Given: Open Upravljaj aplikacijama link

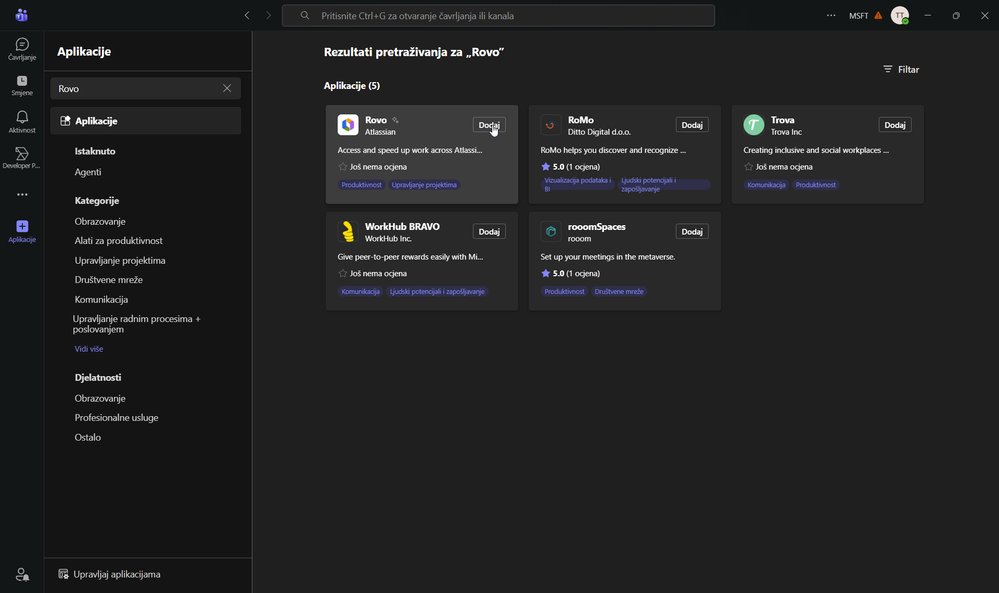Looking at the screenshot, I should (109, 575).
